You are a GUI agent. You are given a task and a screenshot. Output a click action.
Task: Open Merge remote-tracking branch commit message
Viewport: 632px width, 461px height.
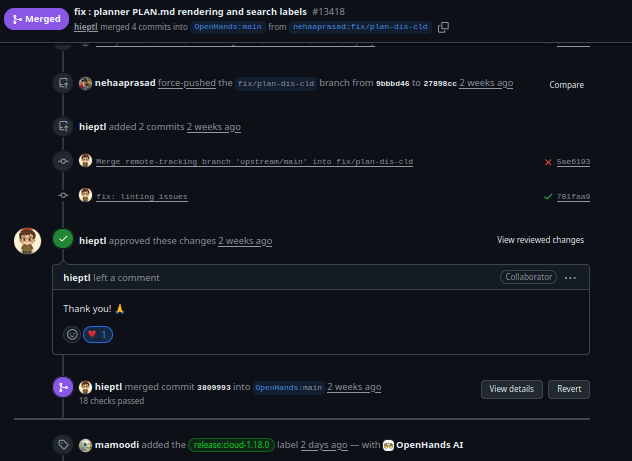(x=254, y=162)
